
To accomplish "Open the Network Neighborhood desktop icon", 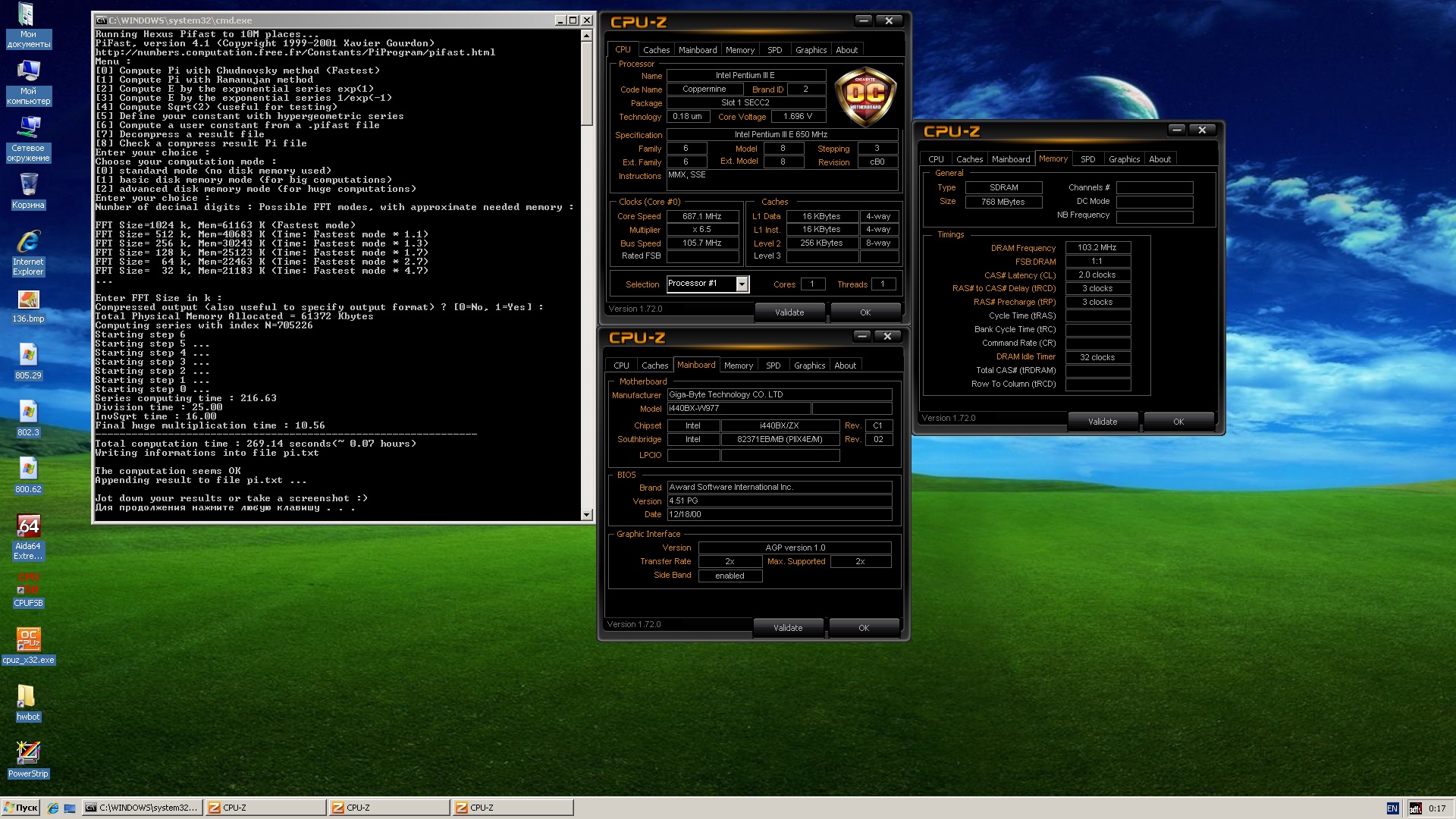I will (x=28, y=139).
